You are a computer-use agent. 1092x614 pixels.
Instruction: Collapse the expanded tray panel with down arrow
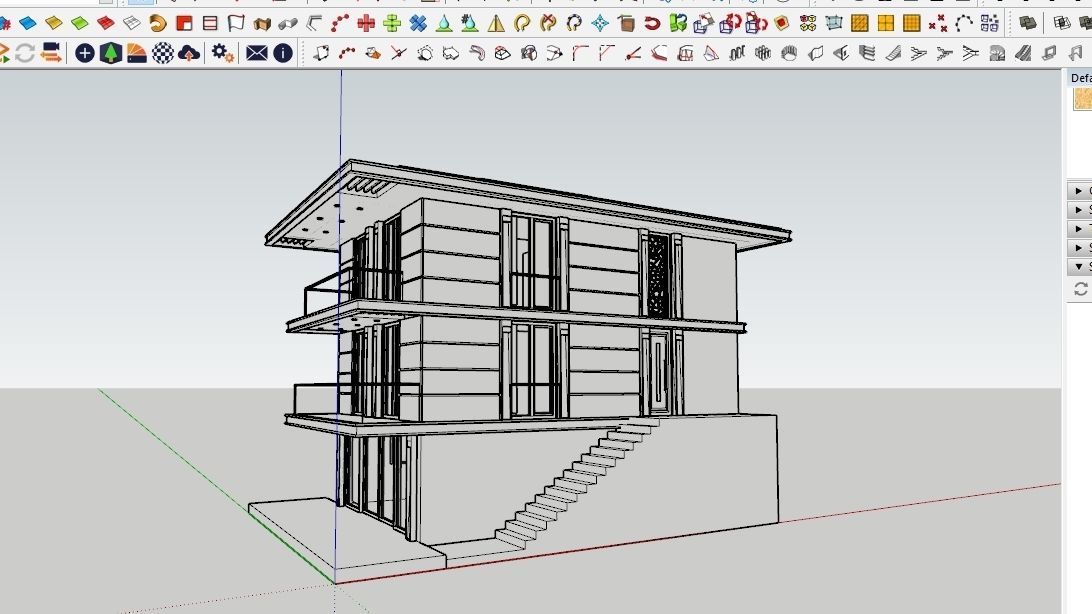tap(1078, 267)
